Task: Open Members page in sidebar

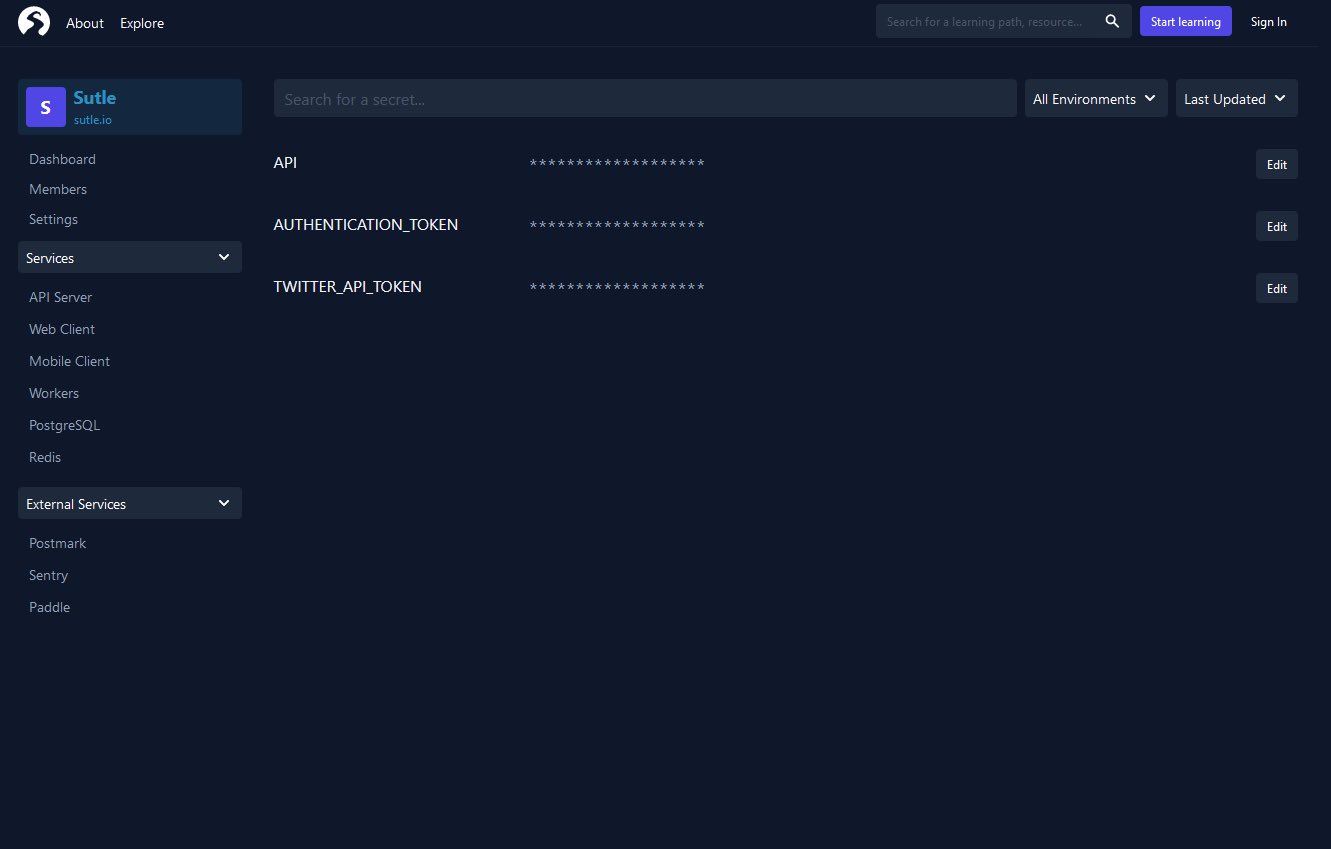Action: click(x=58, y=189)
